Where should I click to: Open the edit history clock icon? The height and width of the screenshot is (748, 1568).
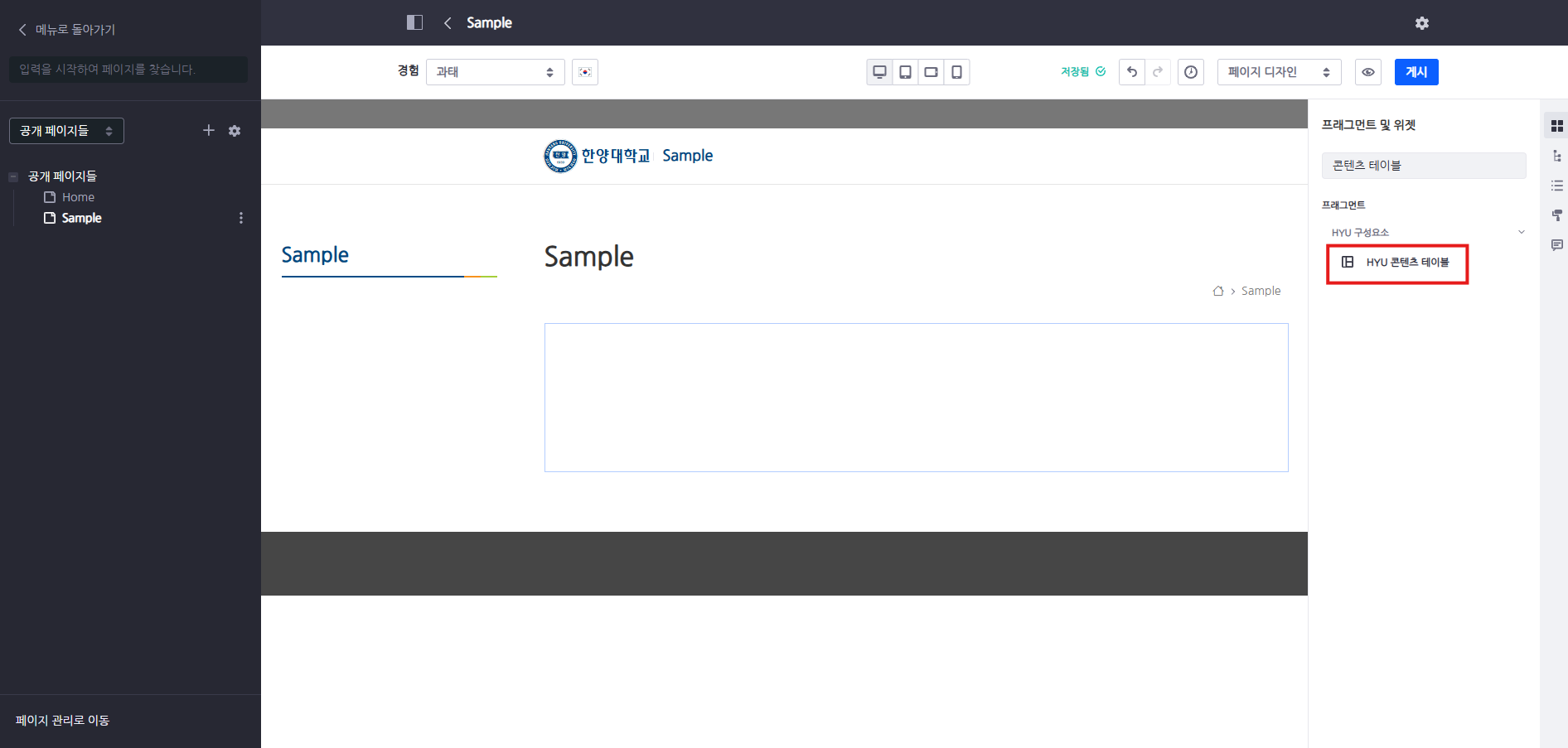1191,72
